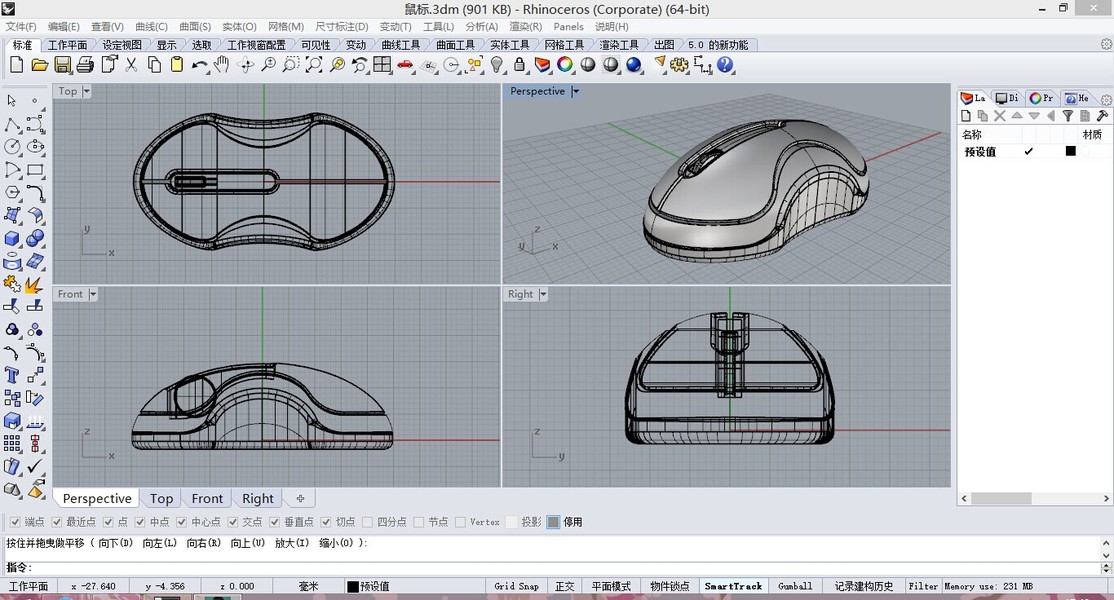Switch to the 曲线工具 toolbar tab
The height and width of the screenshot is (600, 1114).
pyautogui.click(x=401, y=45)
